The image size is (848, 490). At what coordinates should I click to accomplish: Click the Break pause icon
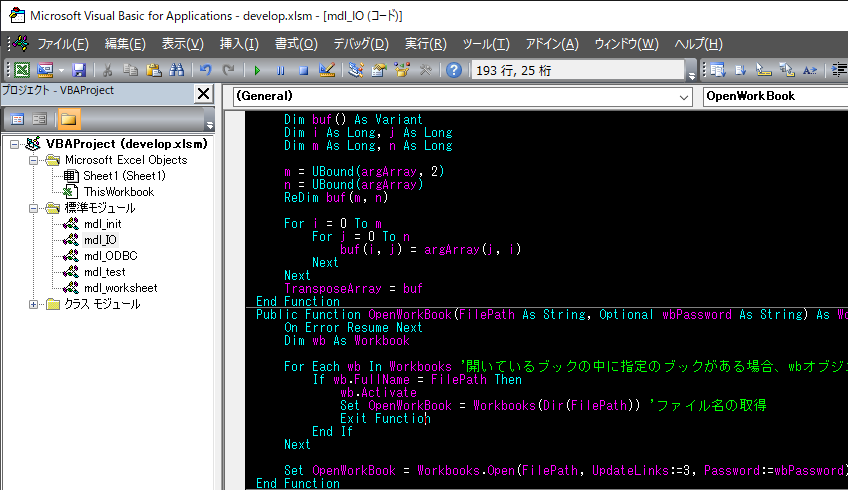click(x=280, y=70)
